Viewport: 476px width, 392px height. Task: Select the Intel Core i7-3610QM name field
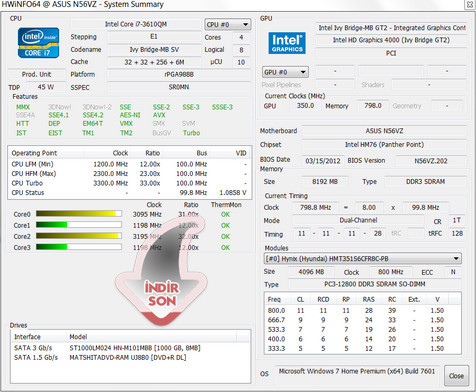pos(136,24)
